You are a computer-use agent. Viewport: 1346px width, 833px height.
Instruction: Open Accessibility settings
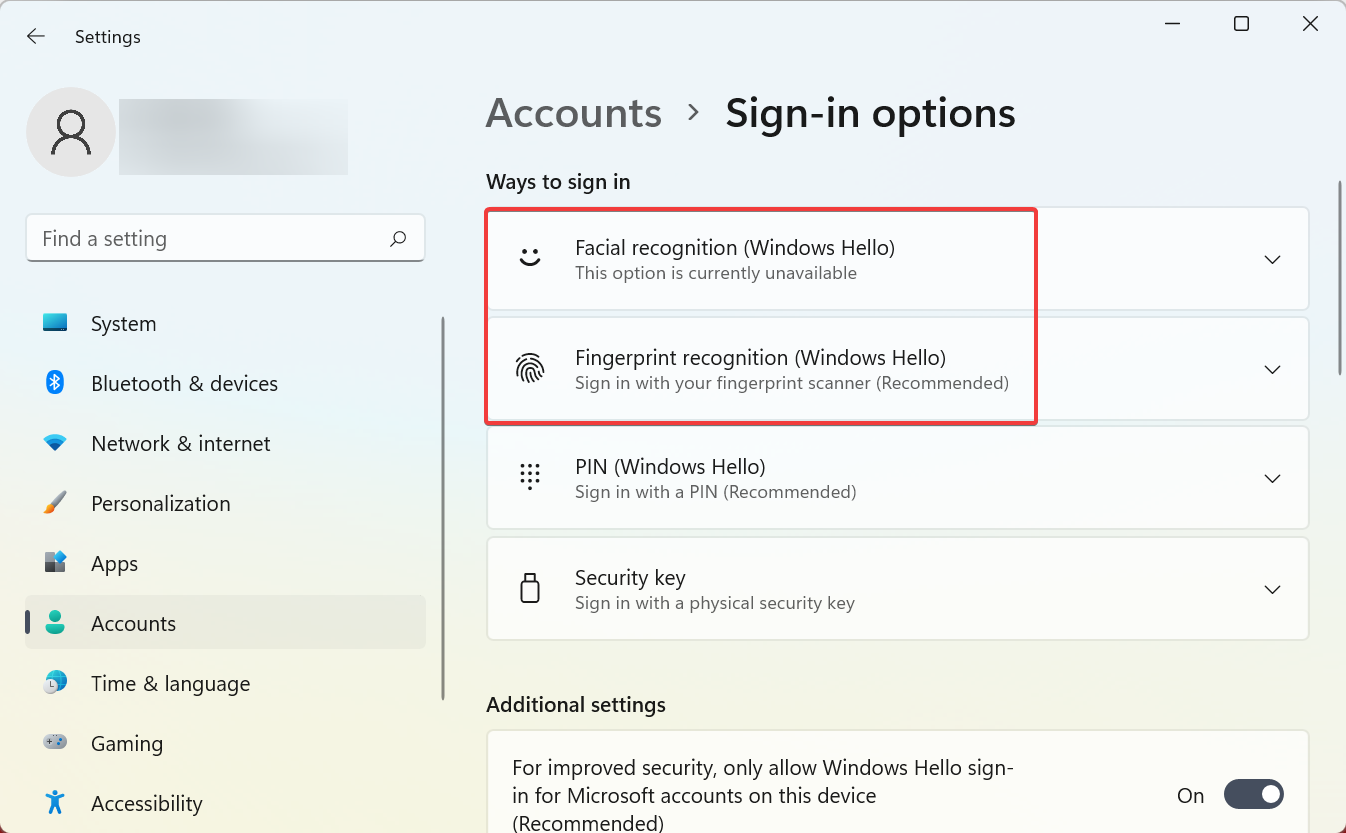(x=146, y=803)
